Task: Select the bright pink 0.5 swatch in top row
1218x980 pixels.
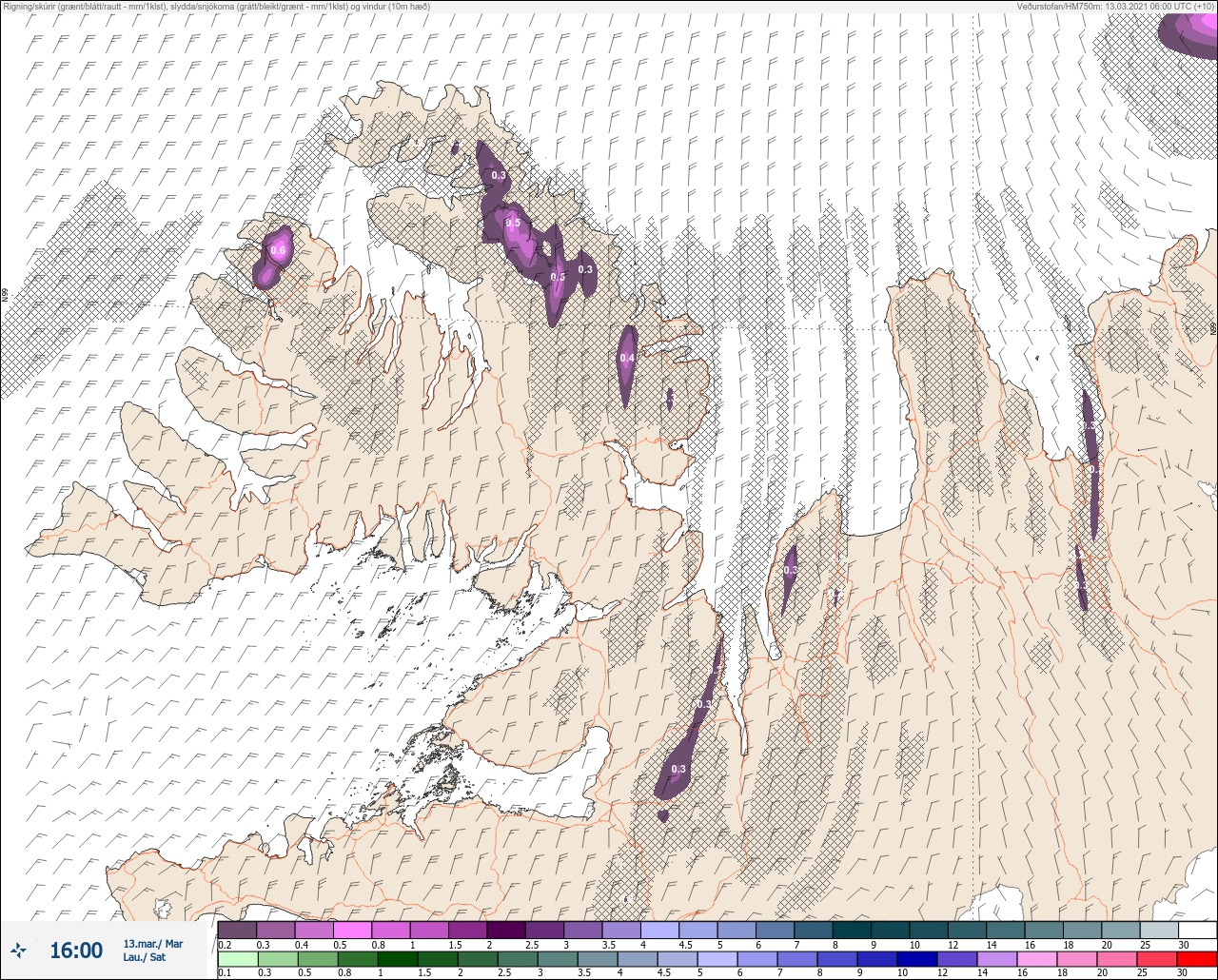Action: pyautogui.click(x=352, y=930)
